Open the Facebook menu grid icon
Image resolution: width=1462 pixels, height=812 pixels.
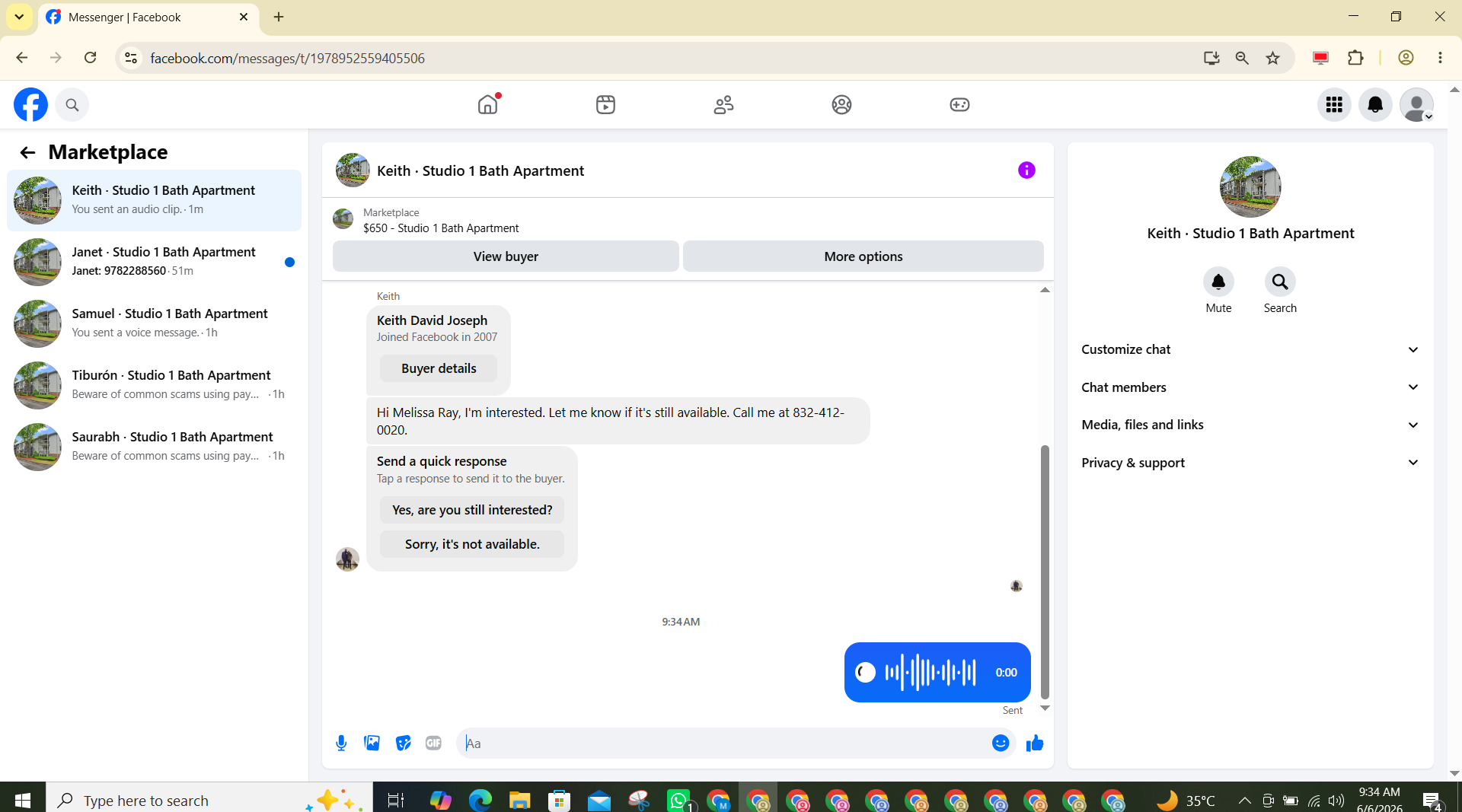point(1334,104)
